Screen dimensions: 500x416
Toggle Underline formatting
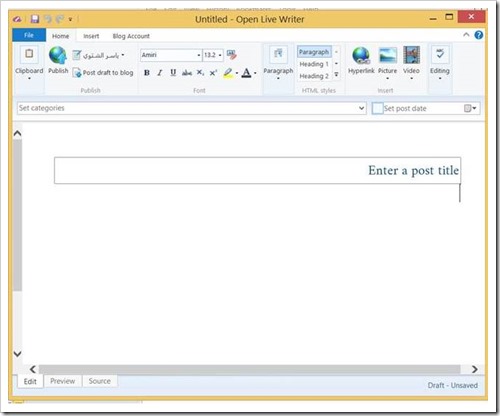pyautogui.click(x=173, y=73)
